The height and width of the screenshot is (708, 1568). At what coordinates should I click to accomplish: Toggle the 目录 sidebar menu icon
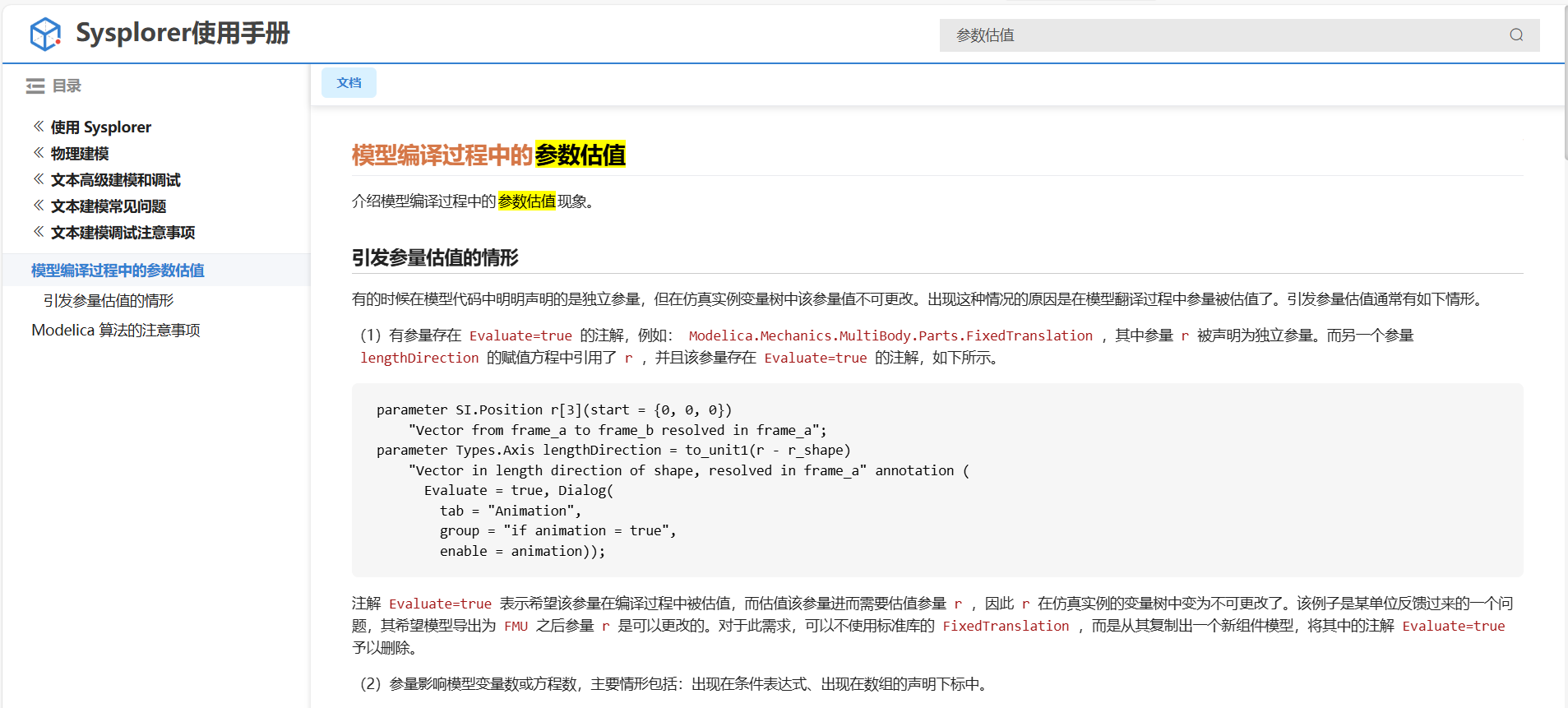pos(35,86)
